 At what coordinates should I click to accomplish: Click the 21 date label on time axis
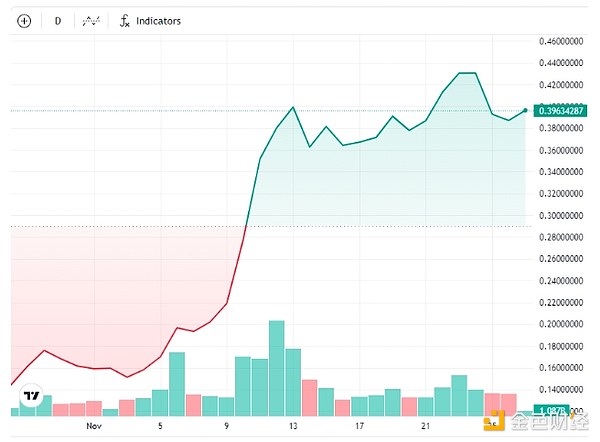[x=425, y=427]
